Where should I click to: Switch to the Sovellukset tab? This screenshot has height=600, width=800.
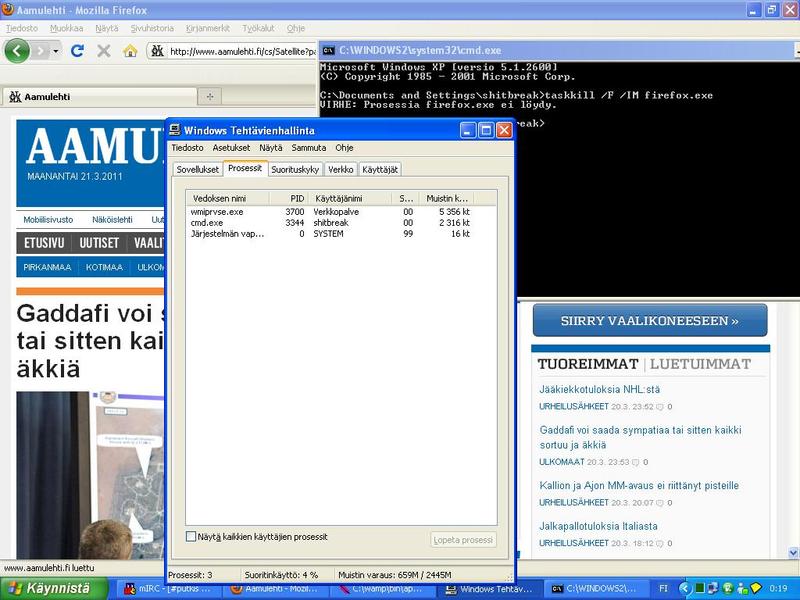197,169
